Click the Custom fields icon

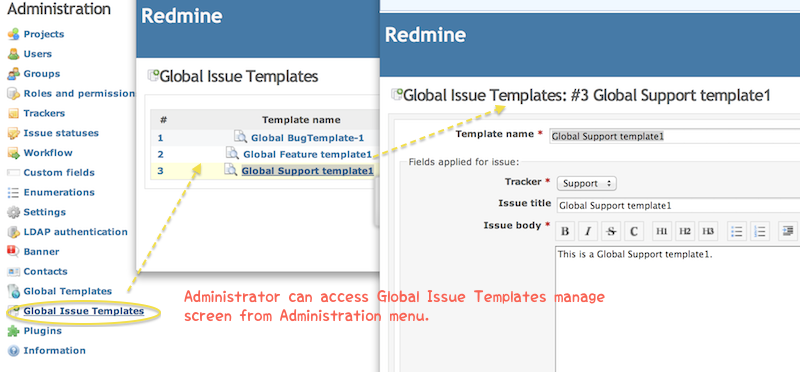coord(14,173)
